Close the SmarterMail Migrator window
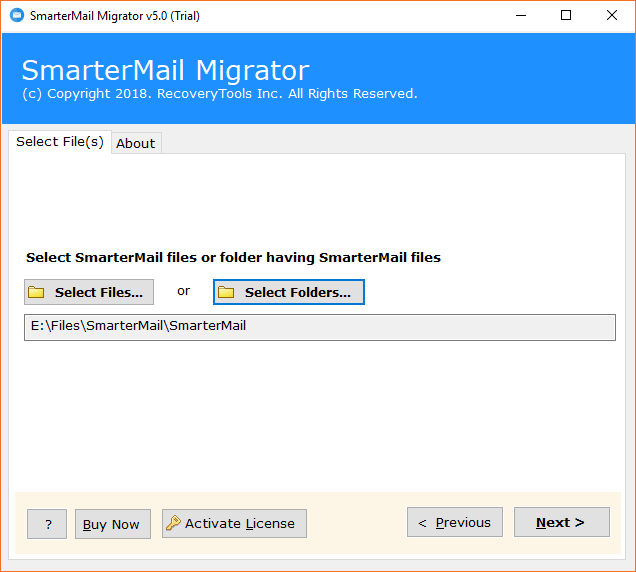Image resolution: width=636 pixels, height=572 pixels. coord(612,15)
